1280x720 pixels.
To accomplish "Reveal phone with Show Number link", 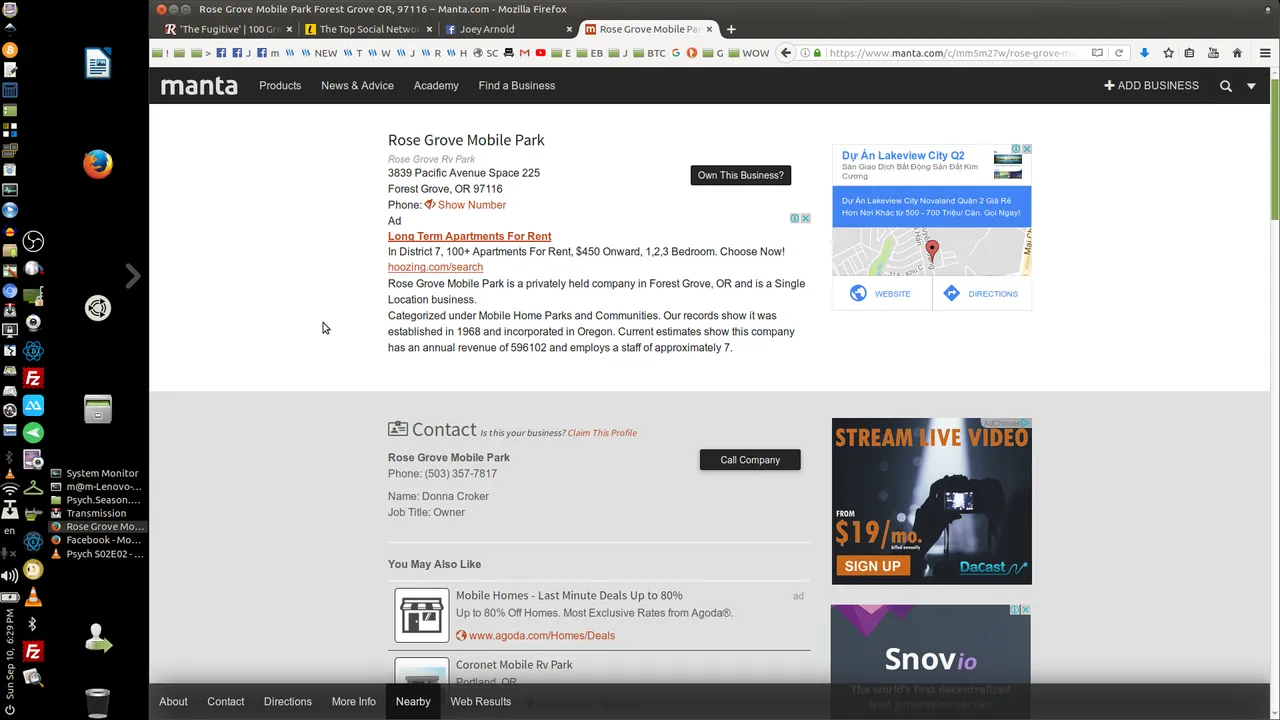I will (472, 205).
